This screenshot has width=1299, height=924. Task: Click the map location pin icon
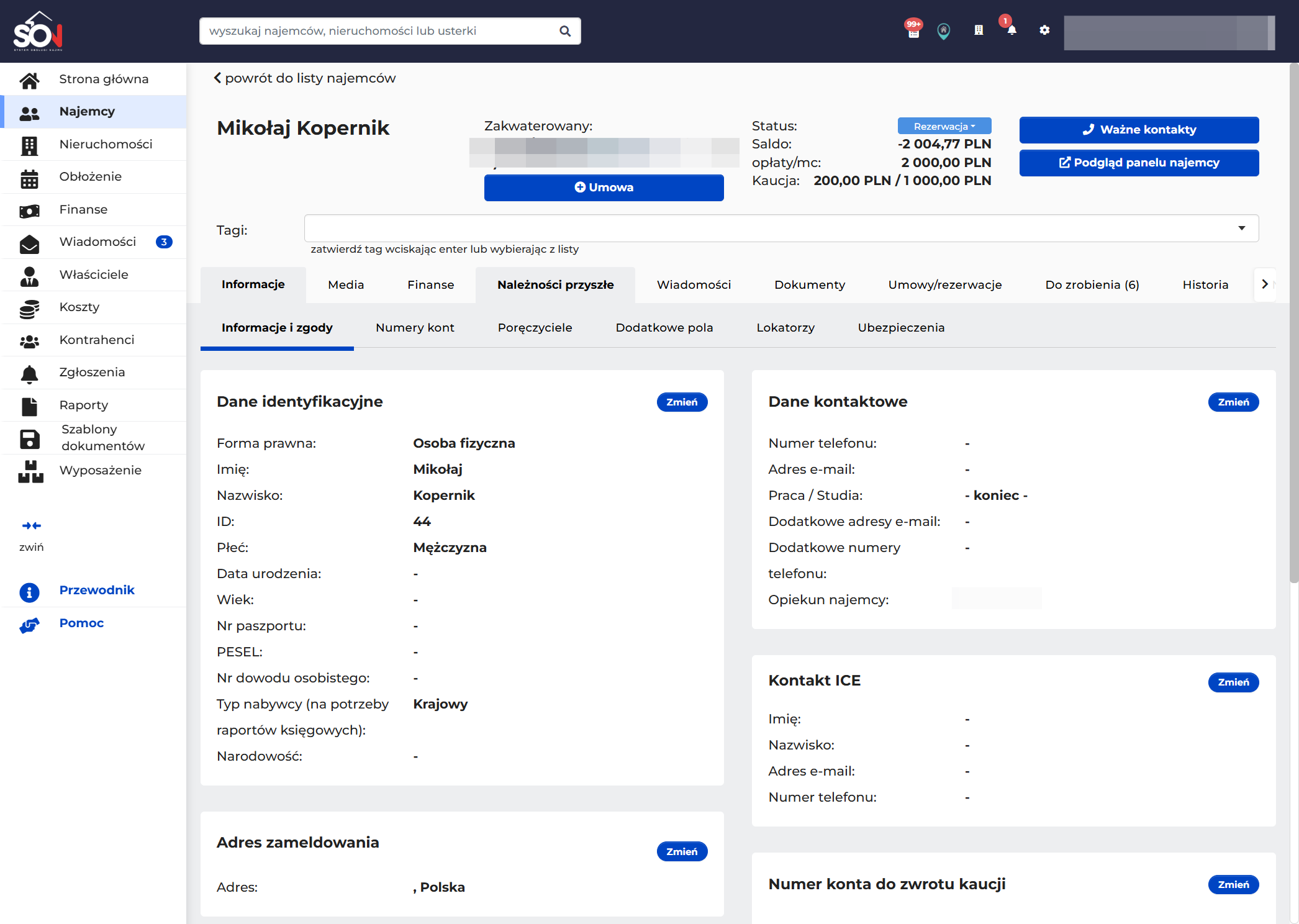943,31
